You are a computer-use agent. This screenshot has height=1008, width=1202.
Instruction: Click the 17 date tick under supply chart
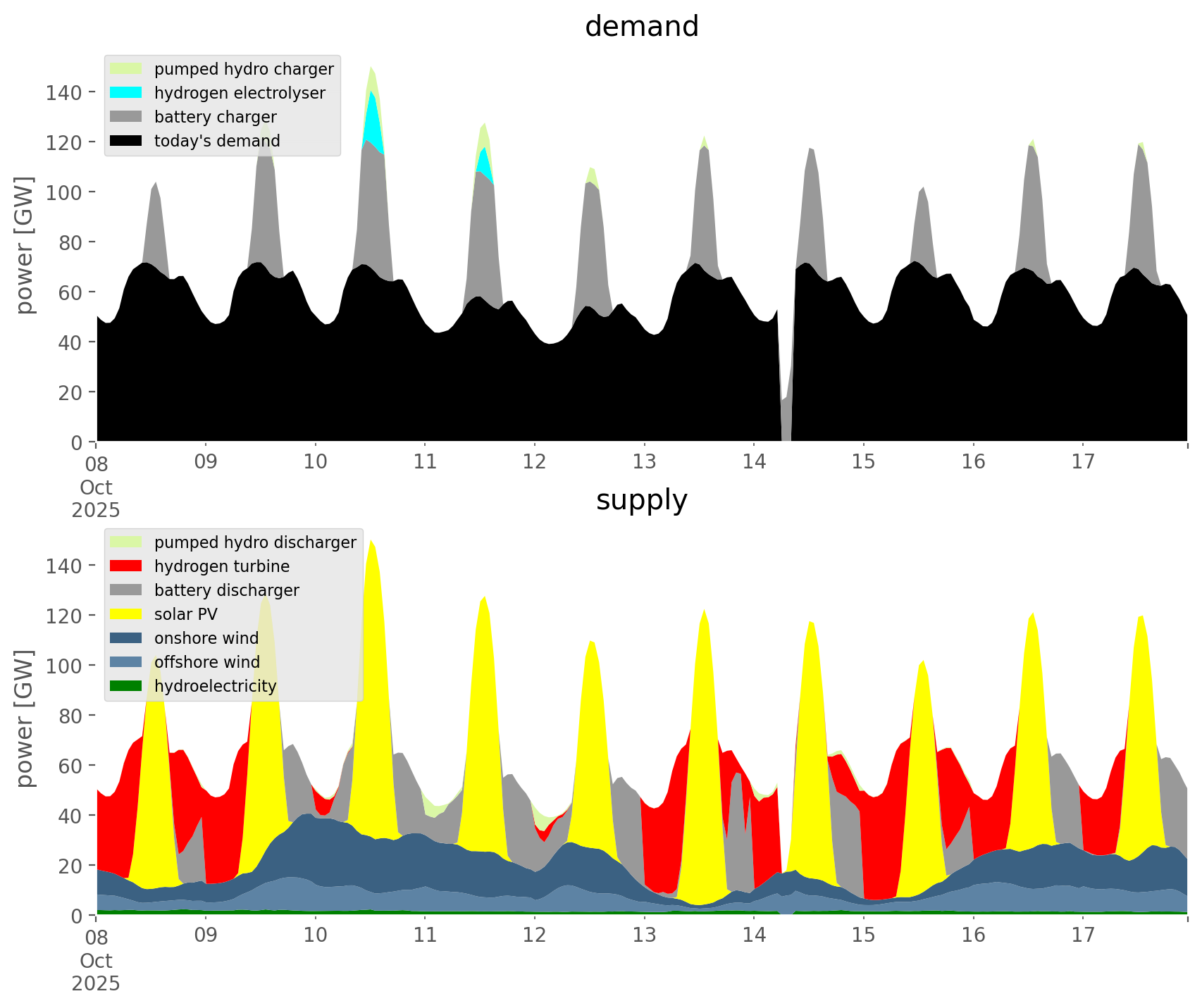(1083, 935)
